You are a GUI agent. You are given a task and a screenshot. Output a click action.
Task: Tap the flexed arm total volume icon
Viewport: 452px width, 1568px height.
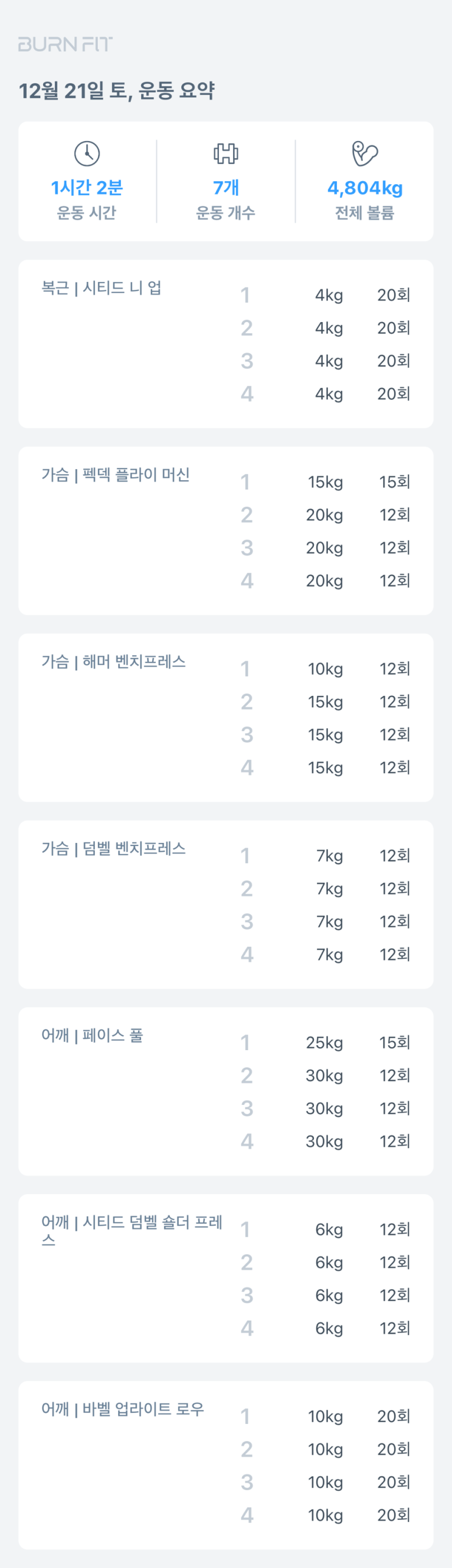click(365, 153)
